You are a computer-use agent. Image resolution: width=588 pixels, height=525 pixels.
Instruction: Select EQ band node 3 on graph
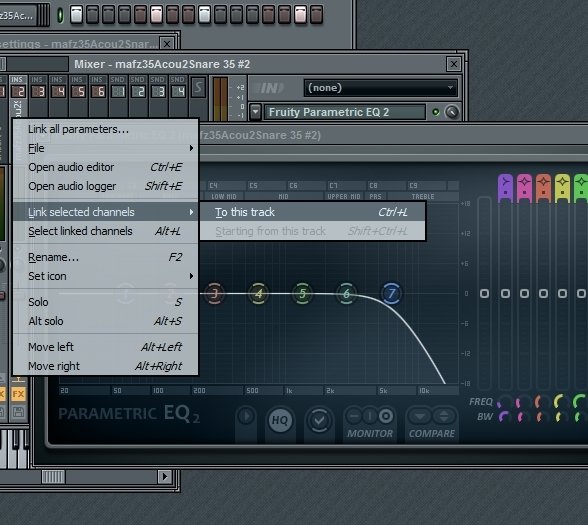pyautogui.click(x=214, y=293)
